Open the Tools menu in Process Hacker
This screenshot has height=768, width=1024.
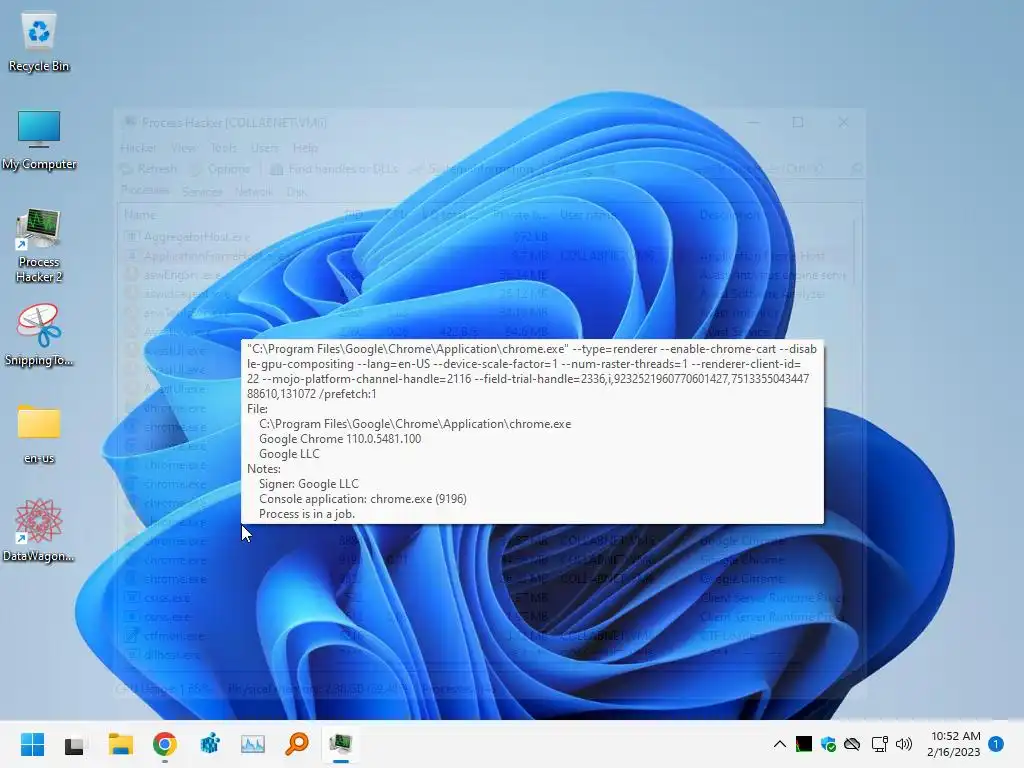point(223,148)
